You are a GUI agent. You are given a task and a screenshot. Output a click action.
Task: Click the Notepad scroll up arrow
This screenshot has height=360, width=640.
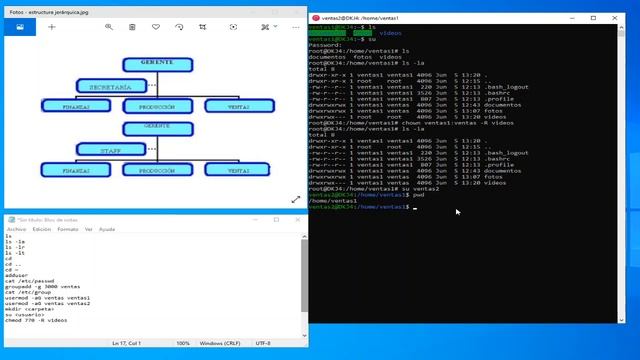click(304, 237)
